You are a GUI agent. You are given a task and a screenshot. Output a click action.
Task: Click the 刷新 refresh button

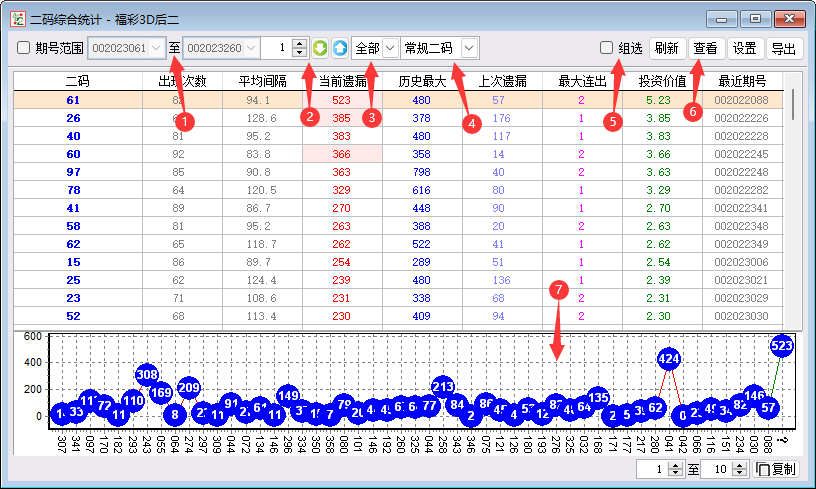coord(666,48)
